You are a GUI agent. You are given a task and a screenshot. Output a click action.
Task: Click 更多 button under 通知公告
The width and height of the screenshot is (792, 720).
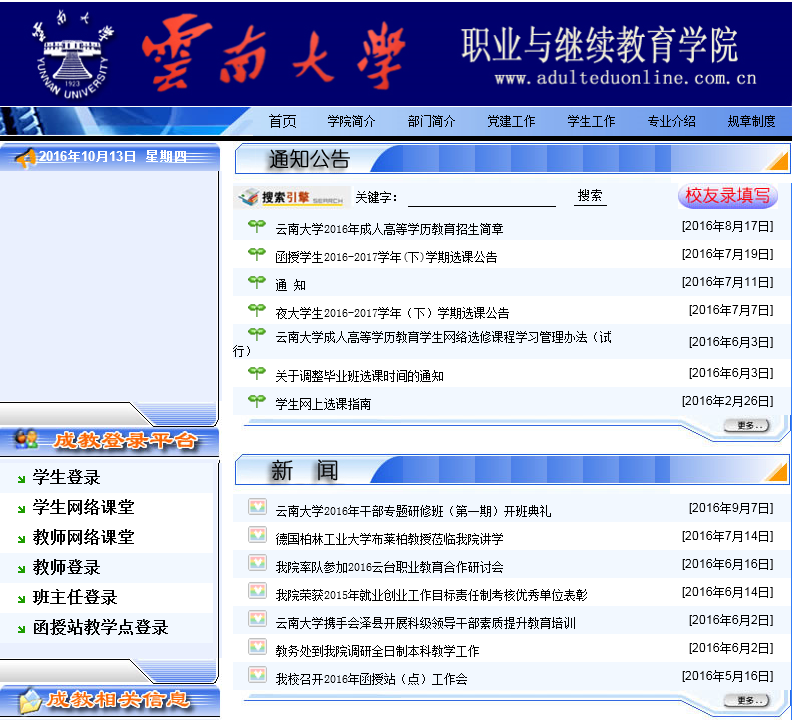click(747, 425)
